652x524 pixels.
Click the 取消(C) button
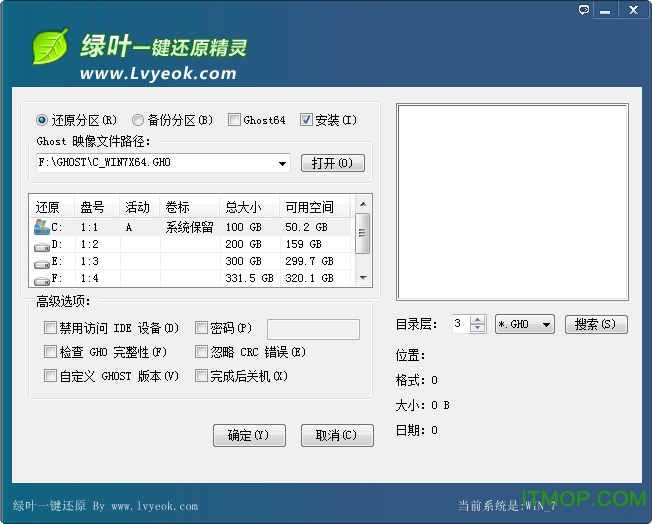(x=337, y=435)
